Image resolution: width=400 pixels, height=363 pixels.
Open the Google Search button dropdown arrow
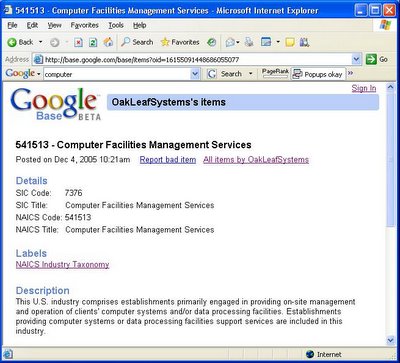pos(251,74)
